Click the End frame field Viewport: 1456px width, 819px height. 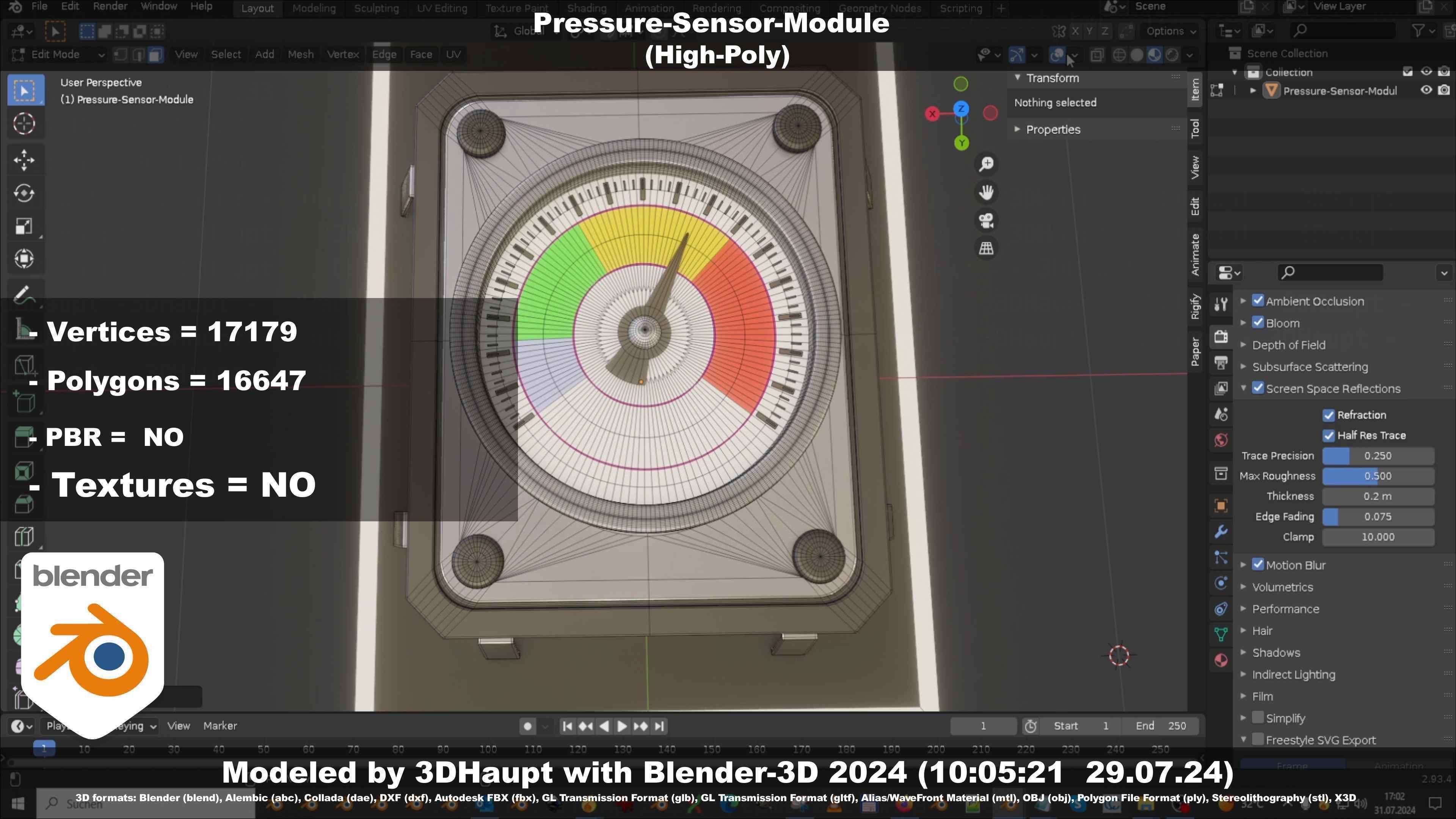1161,726
